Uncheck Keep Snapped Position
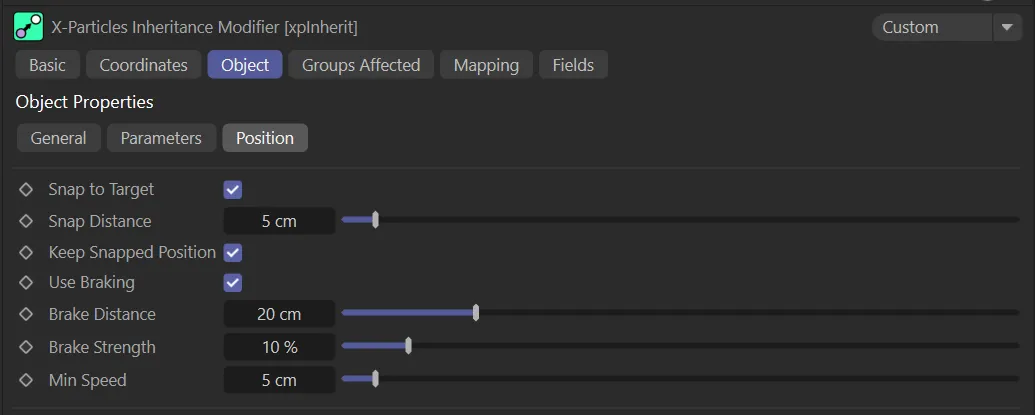This screenshot has width=1035, height=415. [233, 252]
